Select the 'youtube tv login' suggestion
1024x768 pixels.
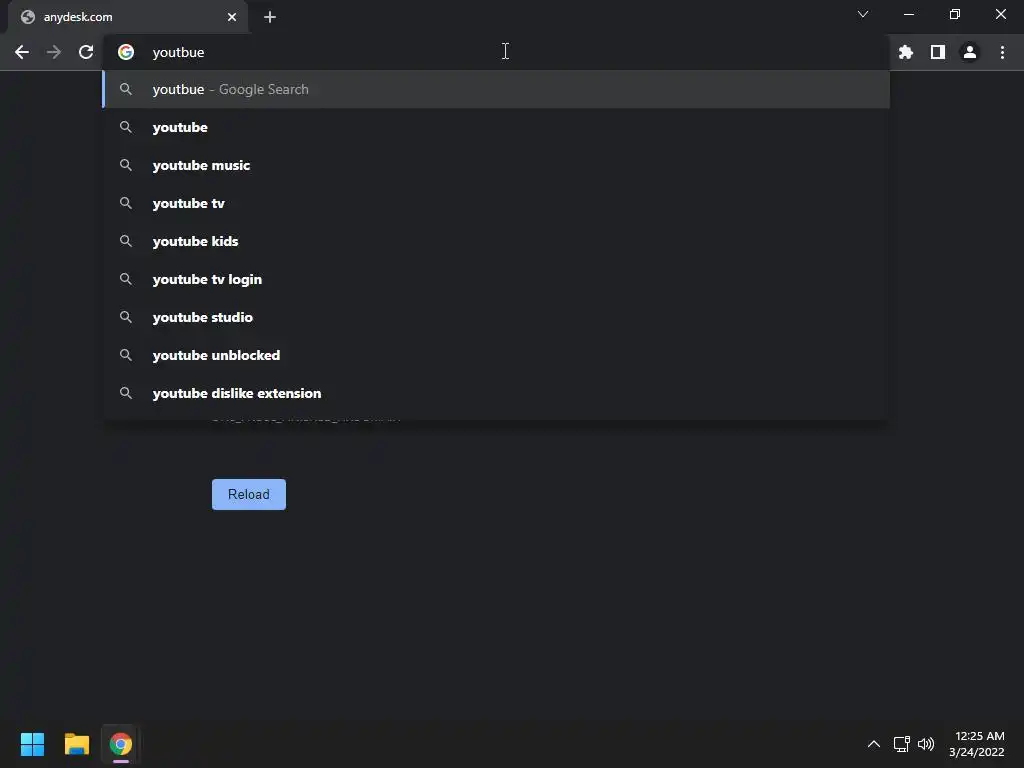[x=496, y=279]
